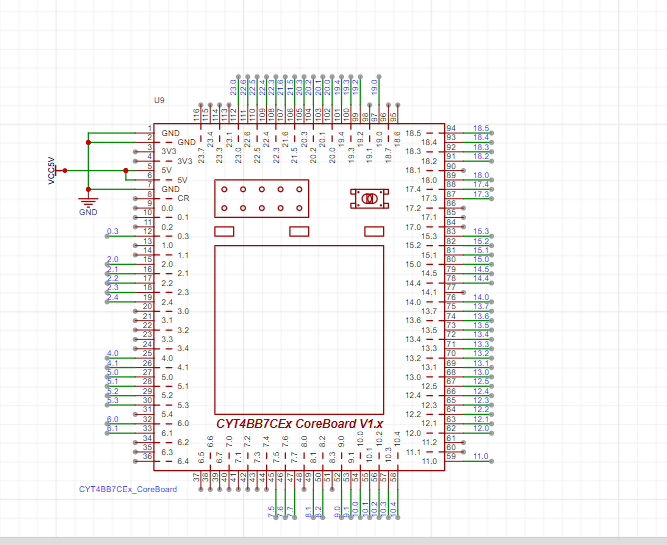
Task: Select vertical blue net label 10.4 at bottom
Action: (x=393, y=510)
